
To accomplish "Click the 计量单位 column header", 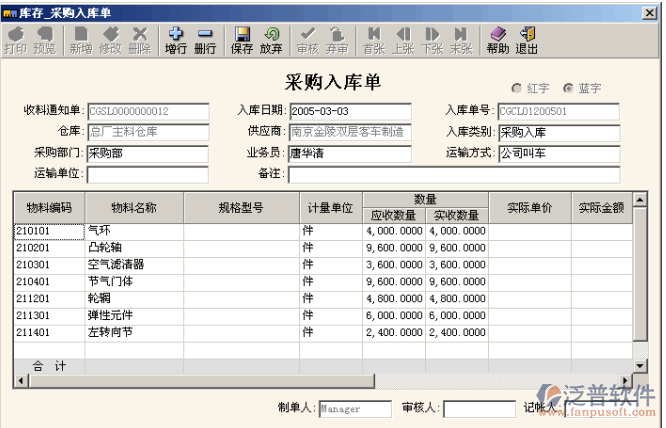I will click(x=331, y=208).
